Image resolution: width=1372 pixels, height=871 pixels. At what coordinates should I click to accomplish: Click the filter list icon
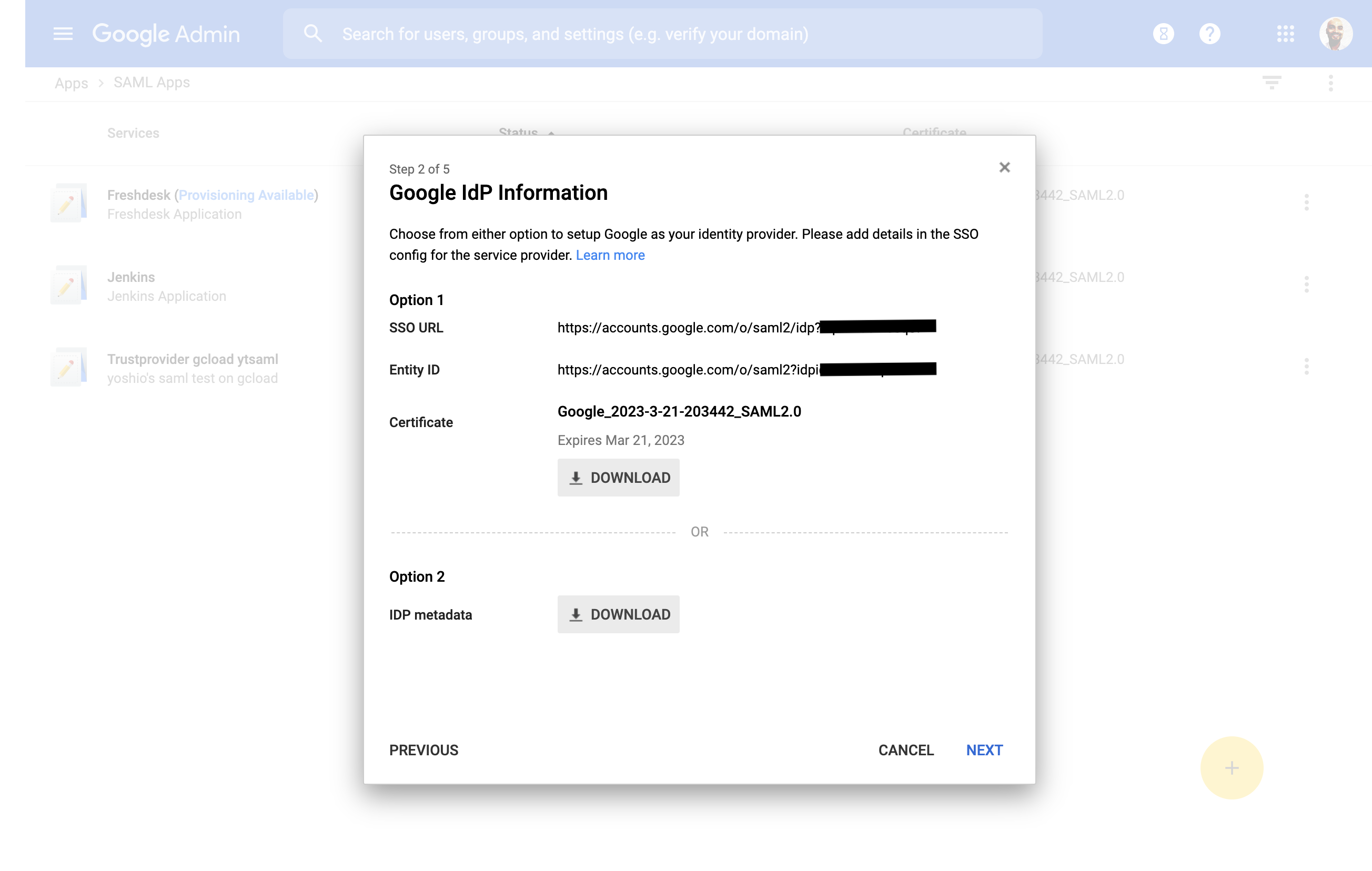point(1272,83)
